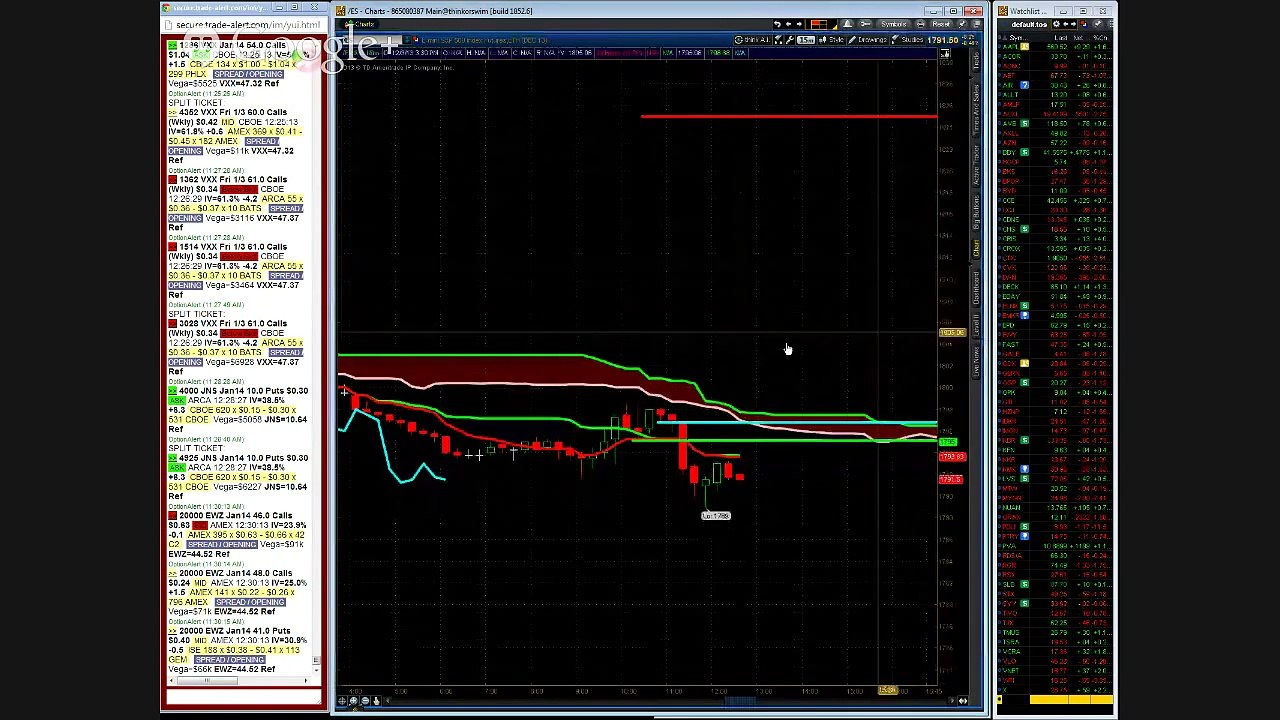The image size is (1280, 720).
Task: Click the 1791.50 last price display
Action: tap(942, 40)
